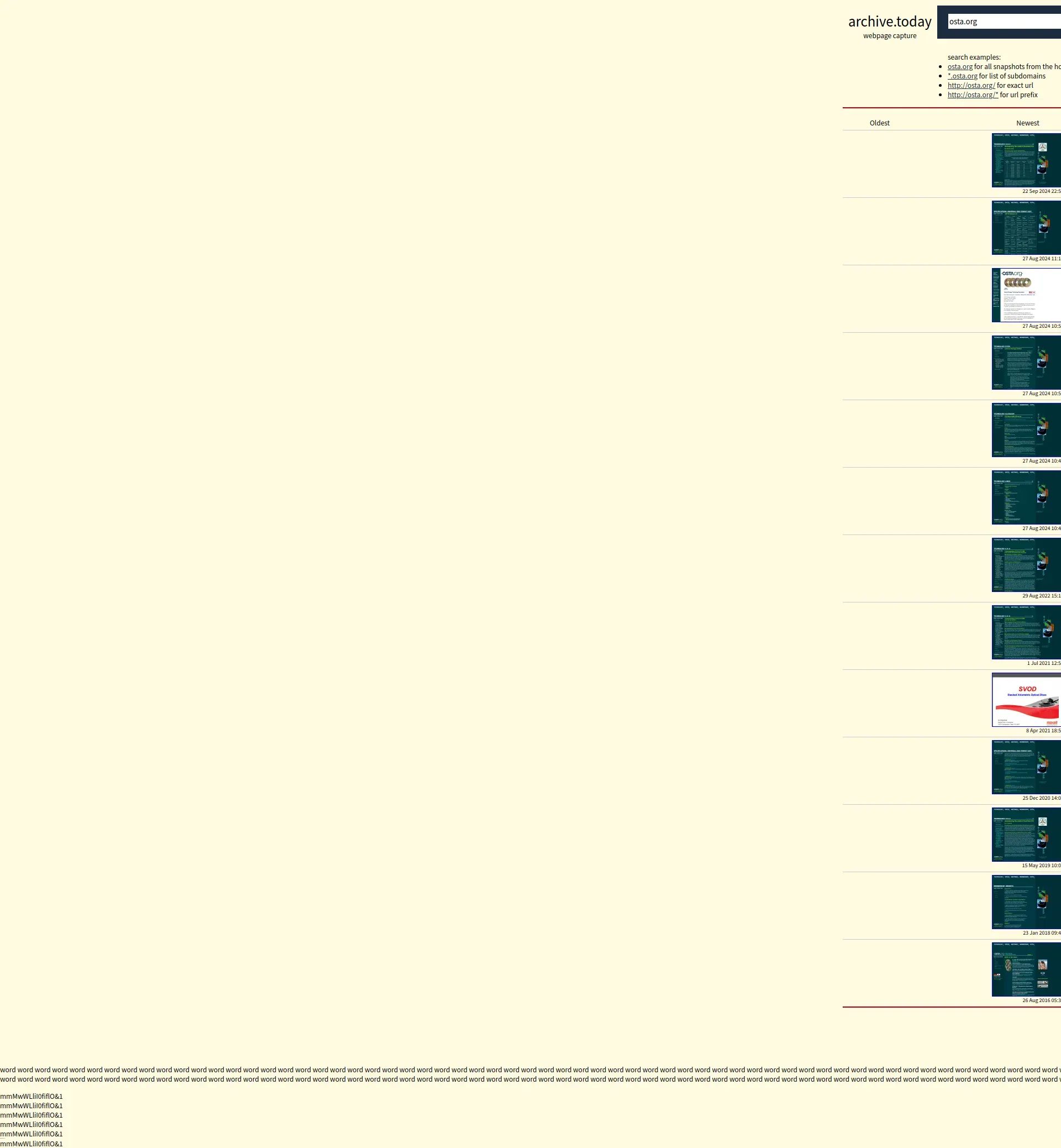Open the 29 Aug 2022 snapshot thumbnail
Screen dimensions: 1061x1148
pyautogui.click(x=1026, y=564)
